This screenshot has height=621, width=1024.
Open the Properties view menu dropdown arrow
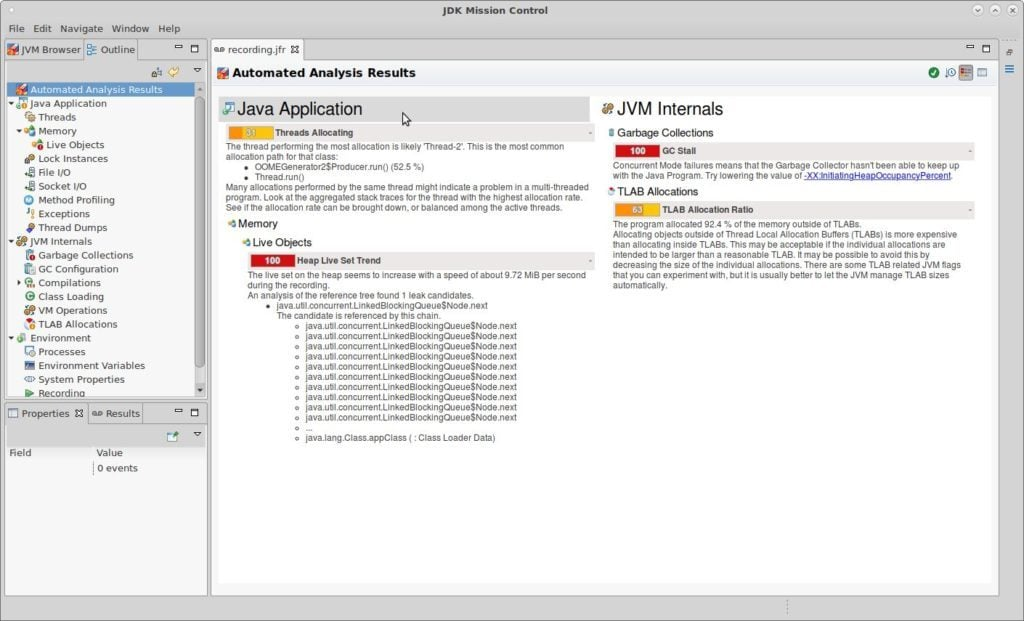197,434
